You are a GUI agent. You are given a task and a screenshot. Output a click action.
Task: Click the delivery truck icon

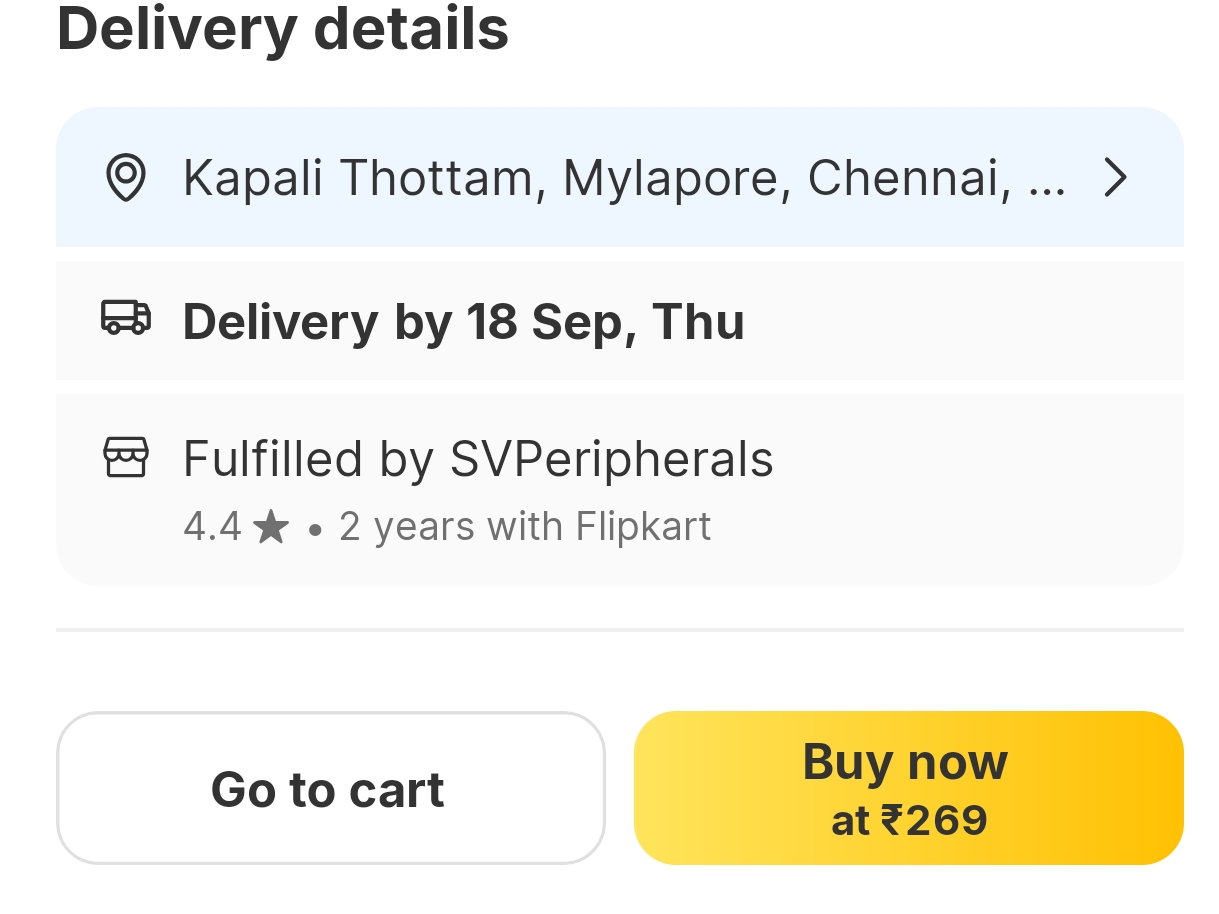point(126,318)
